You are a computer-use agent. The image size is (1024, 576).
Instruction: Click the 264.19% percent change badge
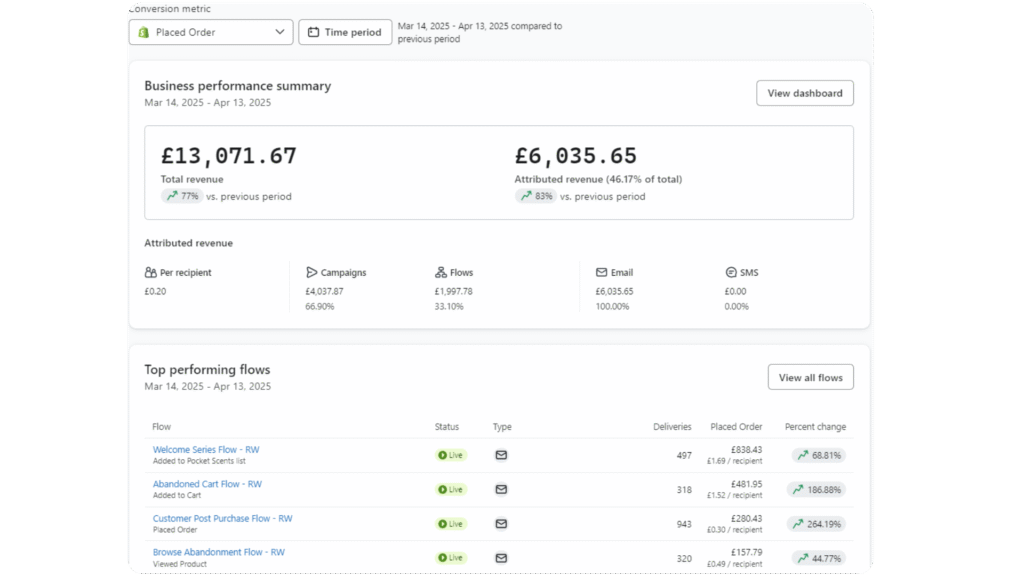point(816,524)
